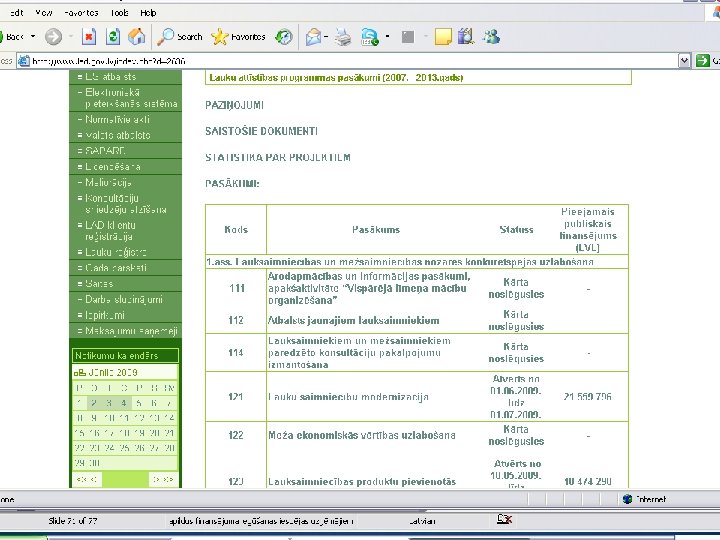720x540 pixels.
Task: Open Iepirkumi sidebar item
Action: (101, 315)
